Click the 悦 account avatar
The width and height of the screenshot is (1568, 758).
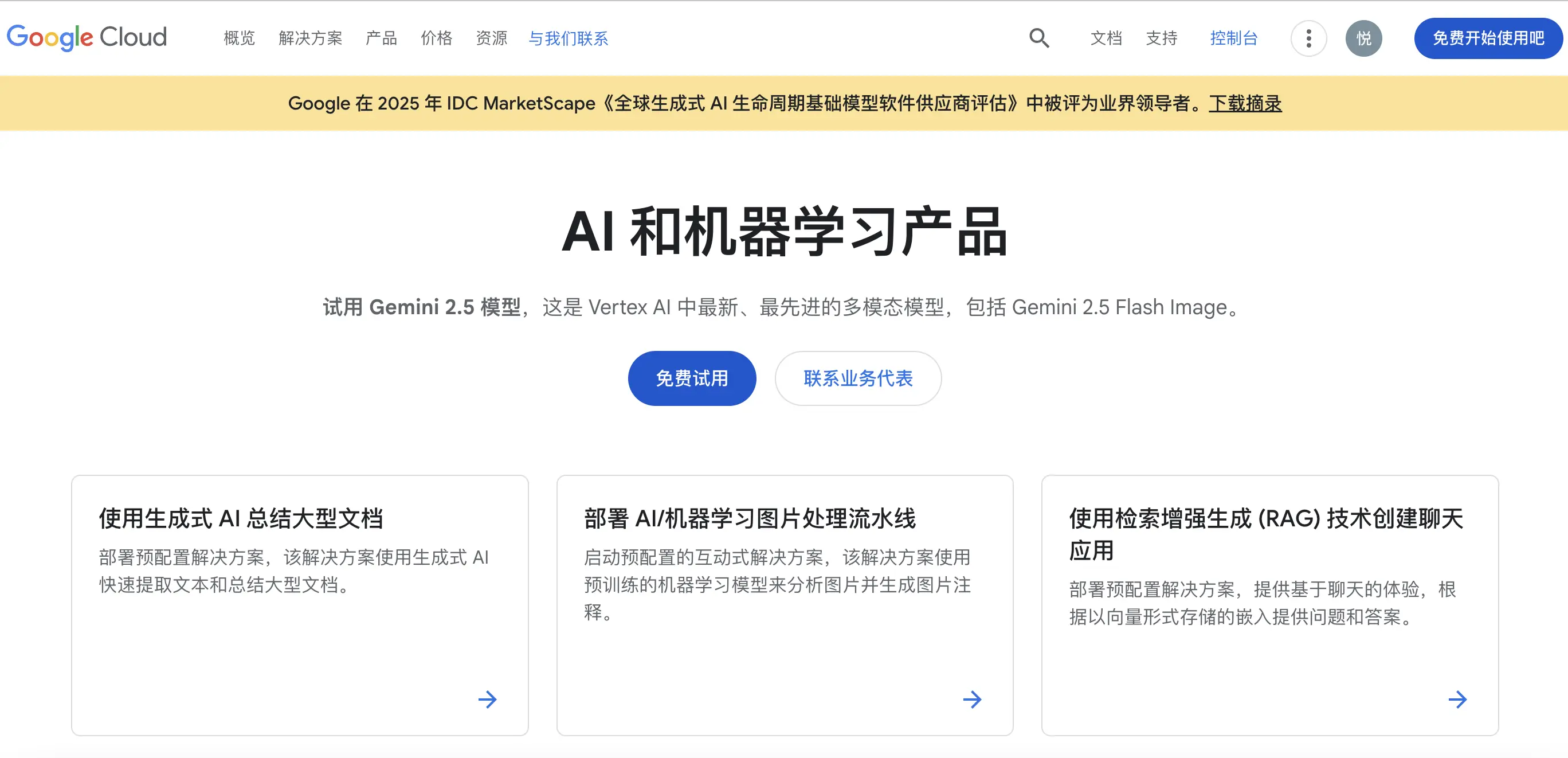click(x=1364, y=38)
